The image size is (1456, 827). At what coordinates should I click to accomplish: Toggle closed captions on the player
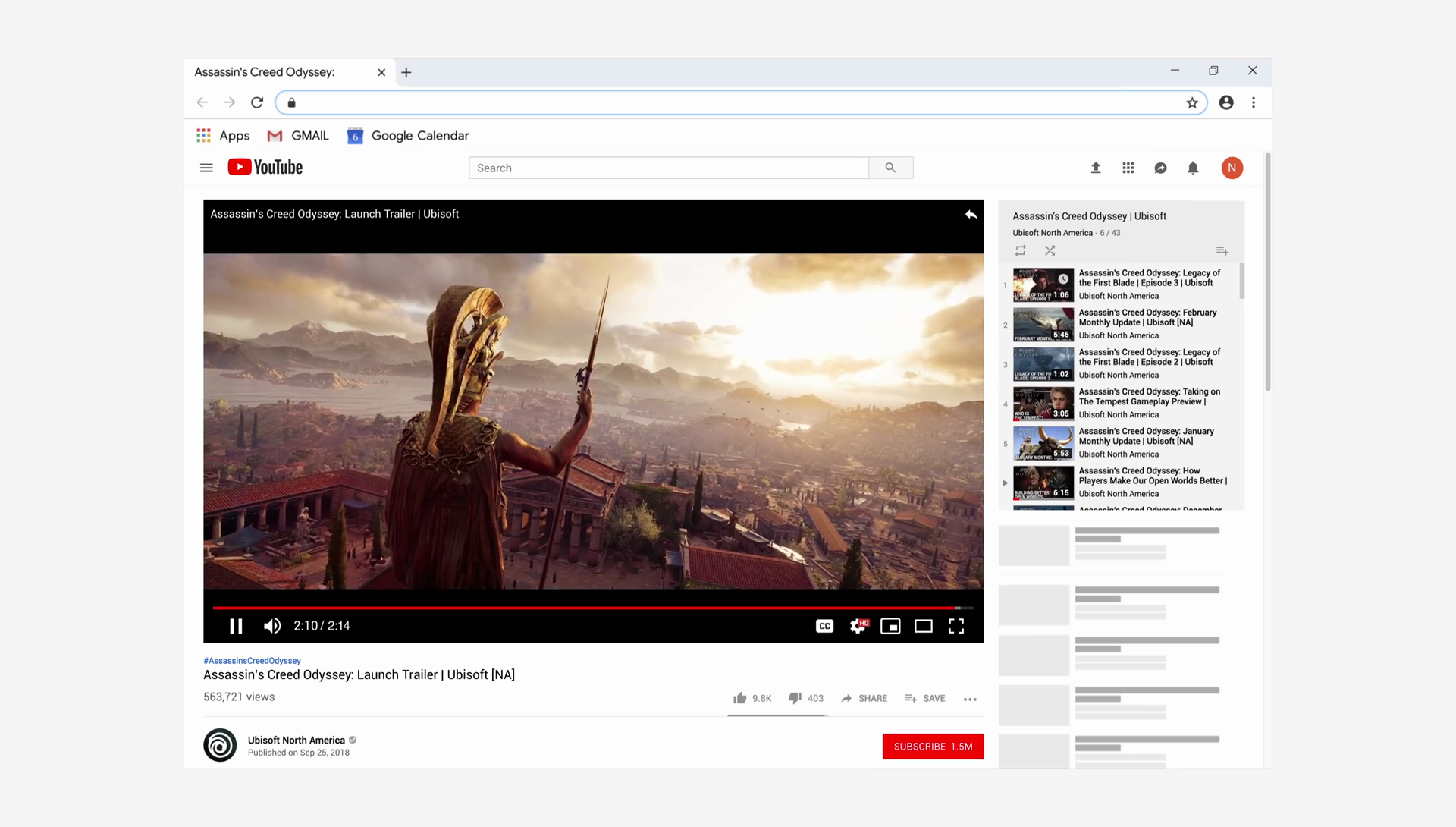(x=824, y=626)
